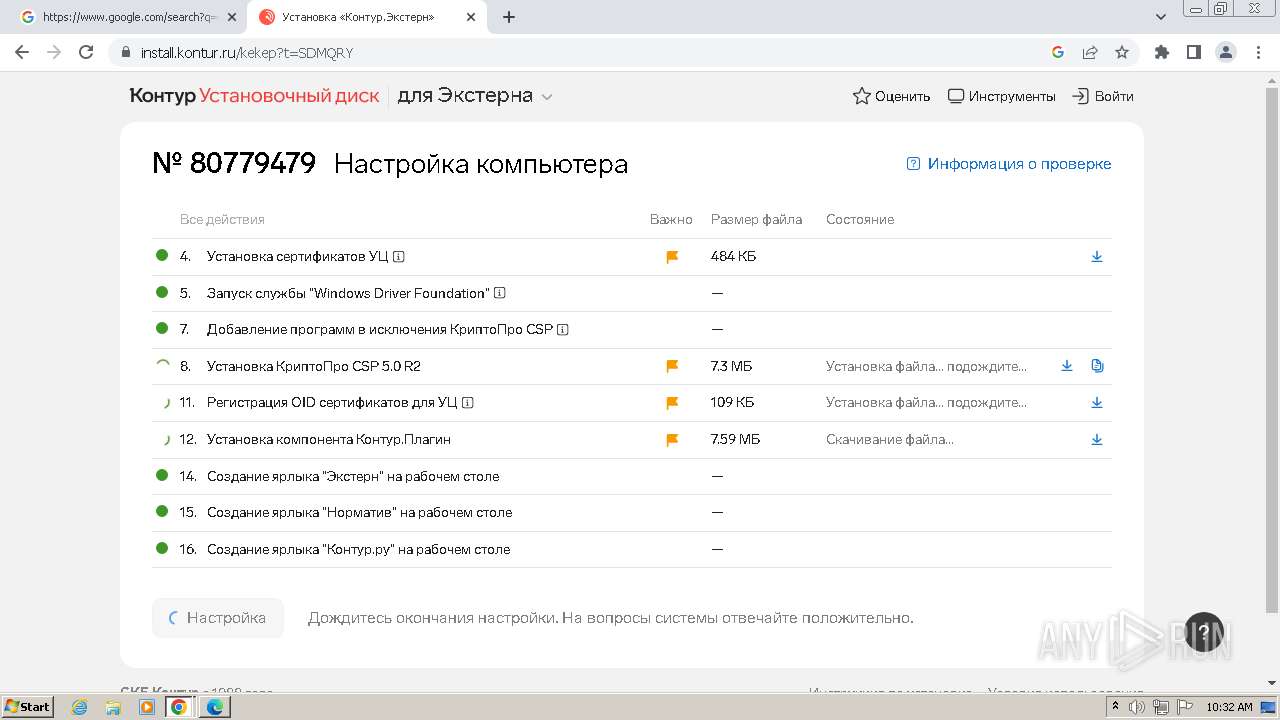Screen dimensions: 1280x720
Task: Open the media player taskbar icon
Action: pos(146,707)
